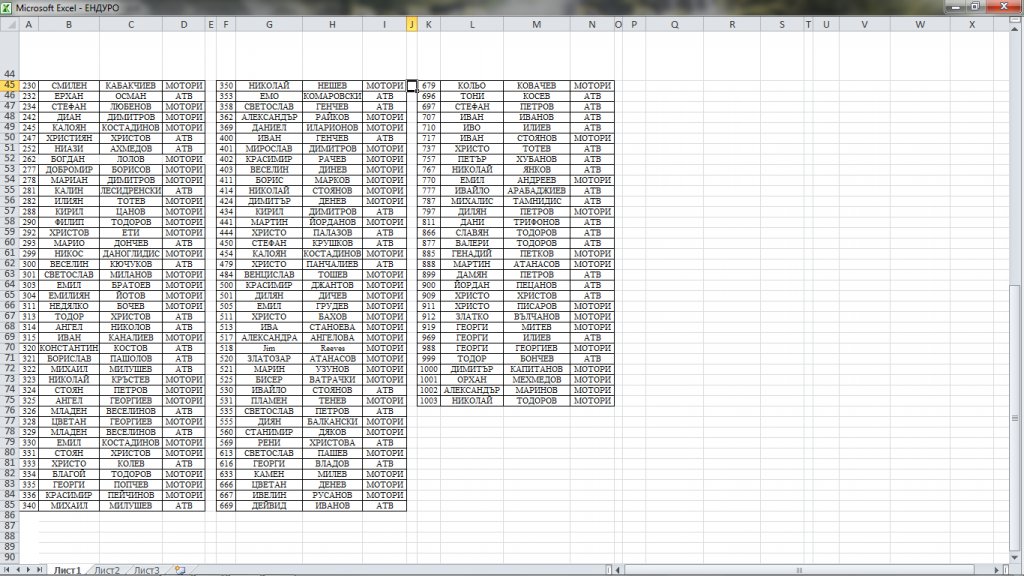The height and width of the screenshot is (576, 1024).
Task: Select cell containing КАПИТАНОВ
Action: [x=536, y=368]
